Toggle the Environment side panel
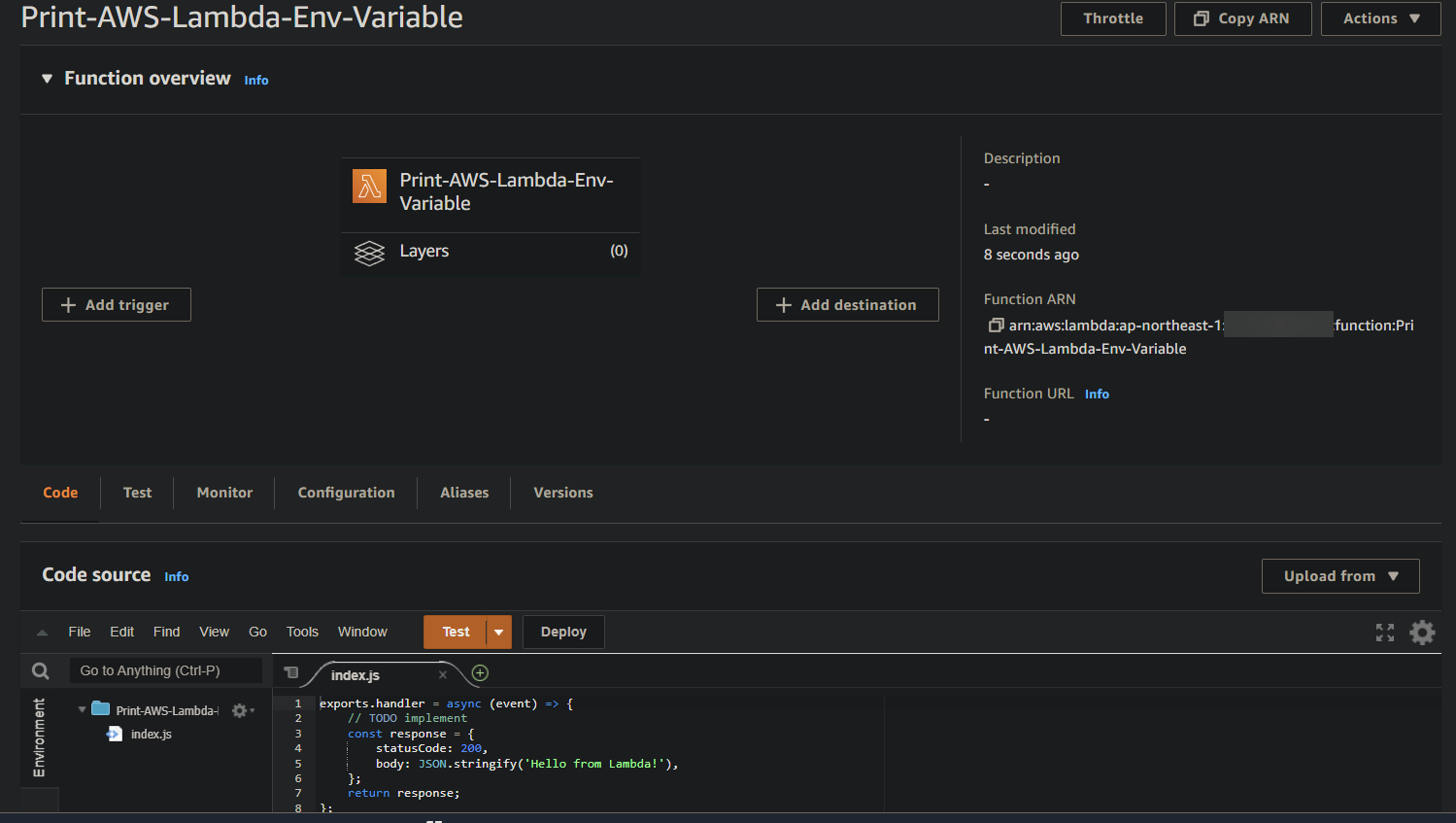The height and width of the screenshot is (823, 1456). 39,737
